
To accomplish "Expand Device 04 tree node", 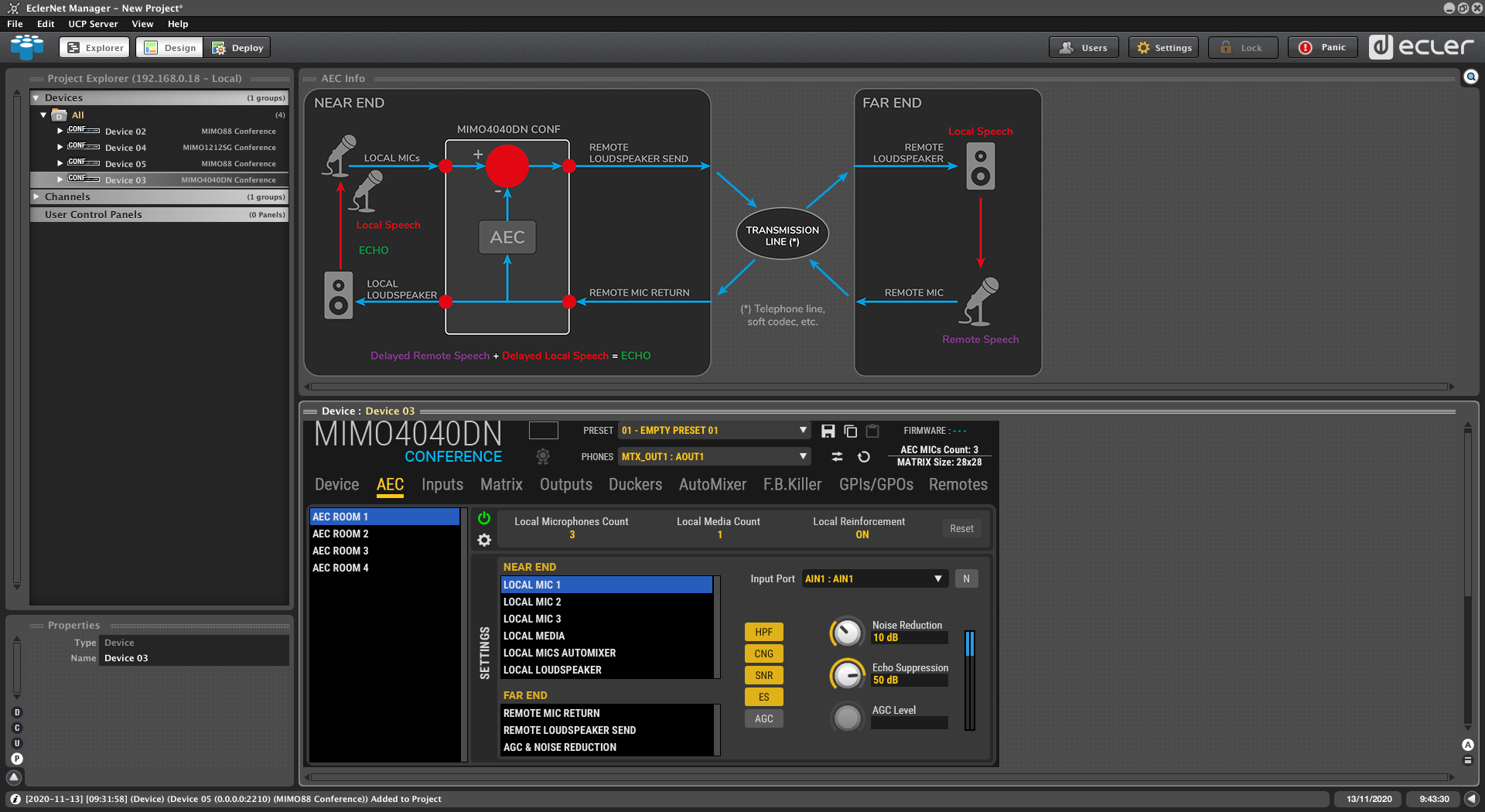I will pos(60,148).
